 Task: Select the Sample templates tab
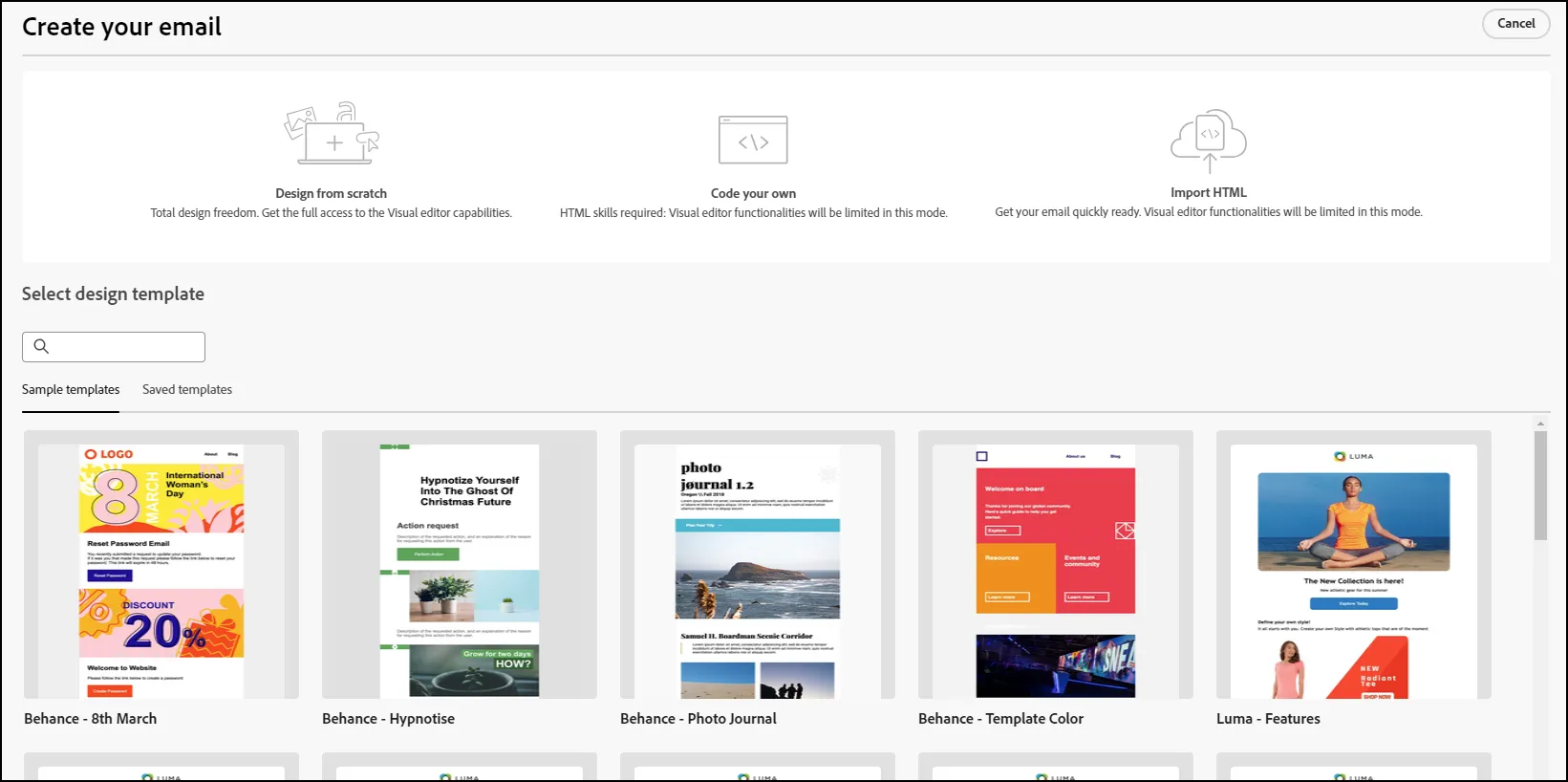(71, 390)
